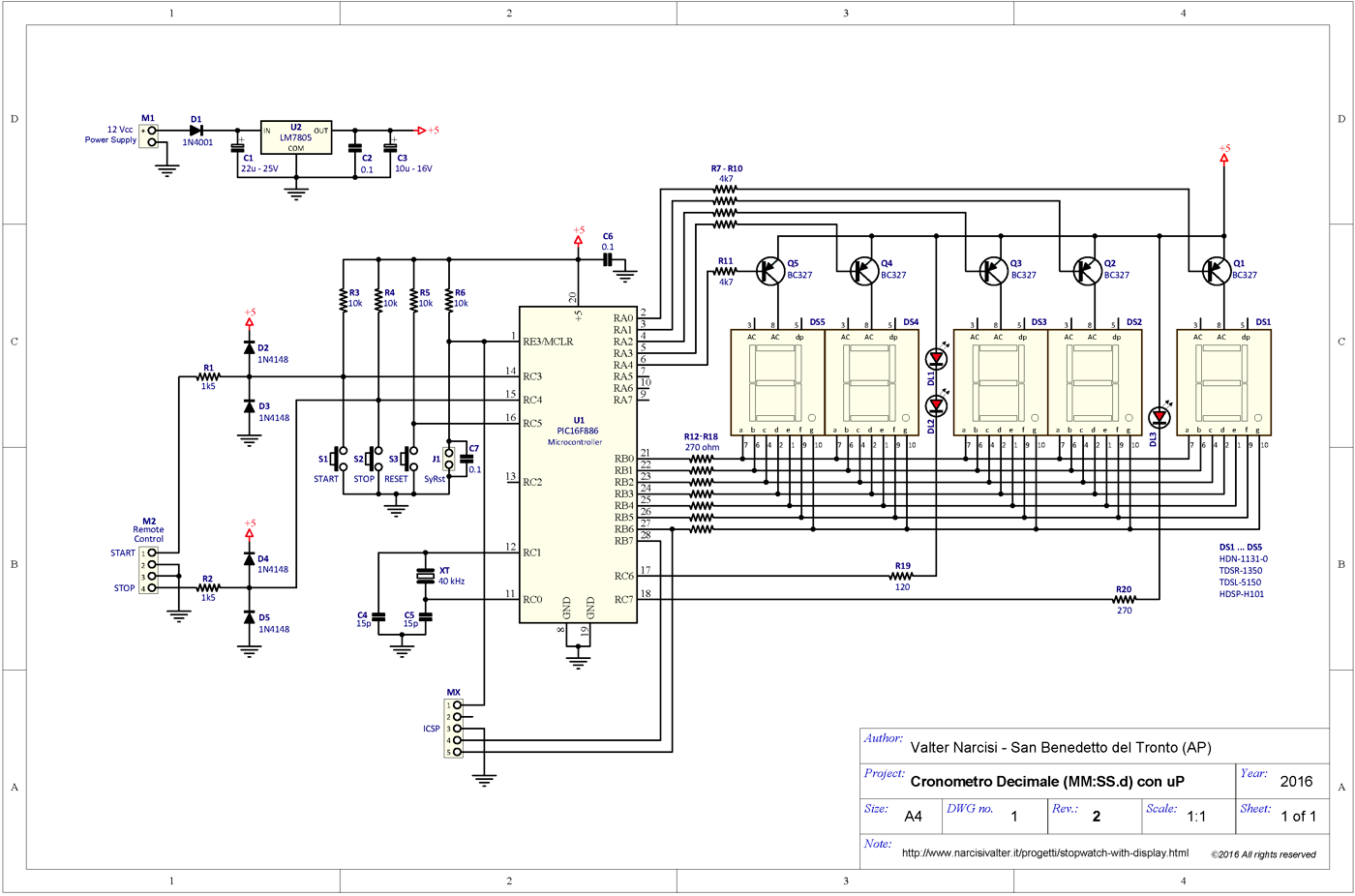The width and height of the screenshot is (1355, 896).
Task: Select the 'SyRst' jumper label
Action: click(x=435, y=479)
